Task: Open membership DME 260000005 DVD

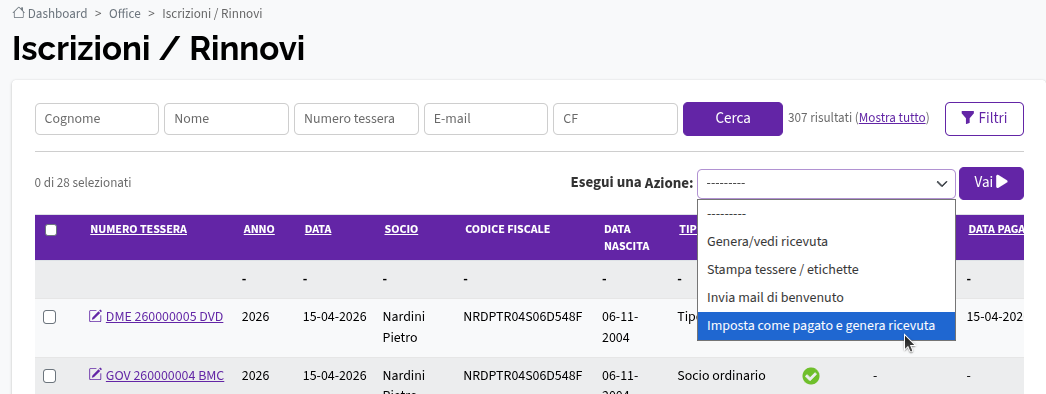Action: tap(164, 317)
